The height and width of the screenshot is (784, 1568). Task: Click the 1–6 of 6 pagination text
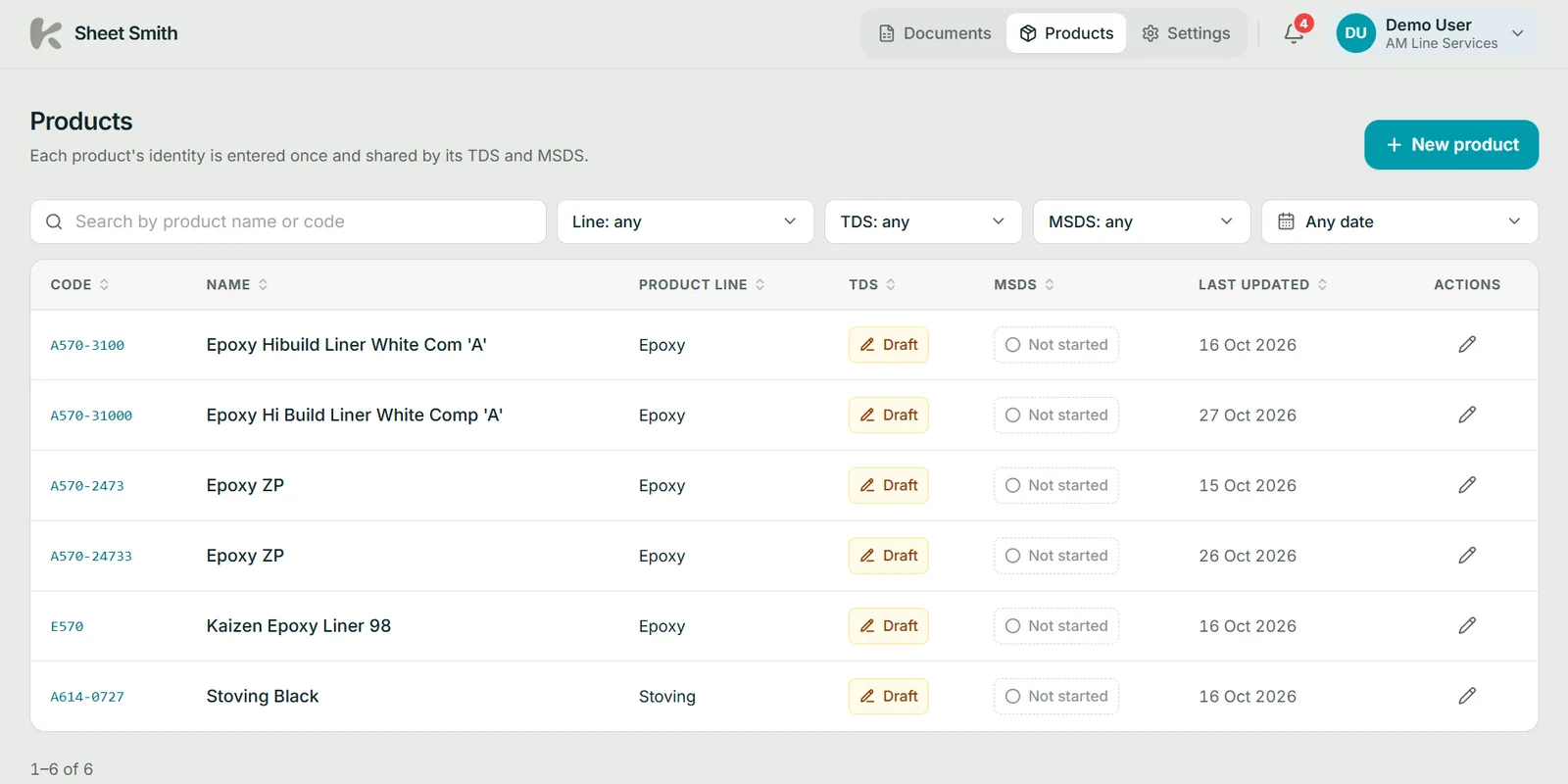62,769
